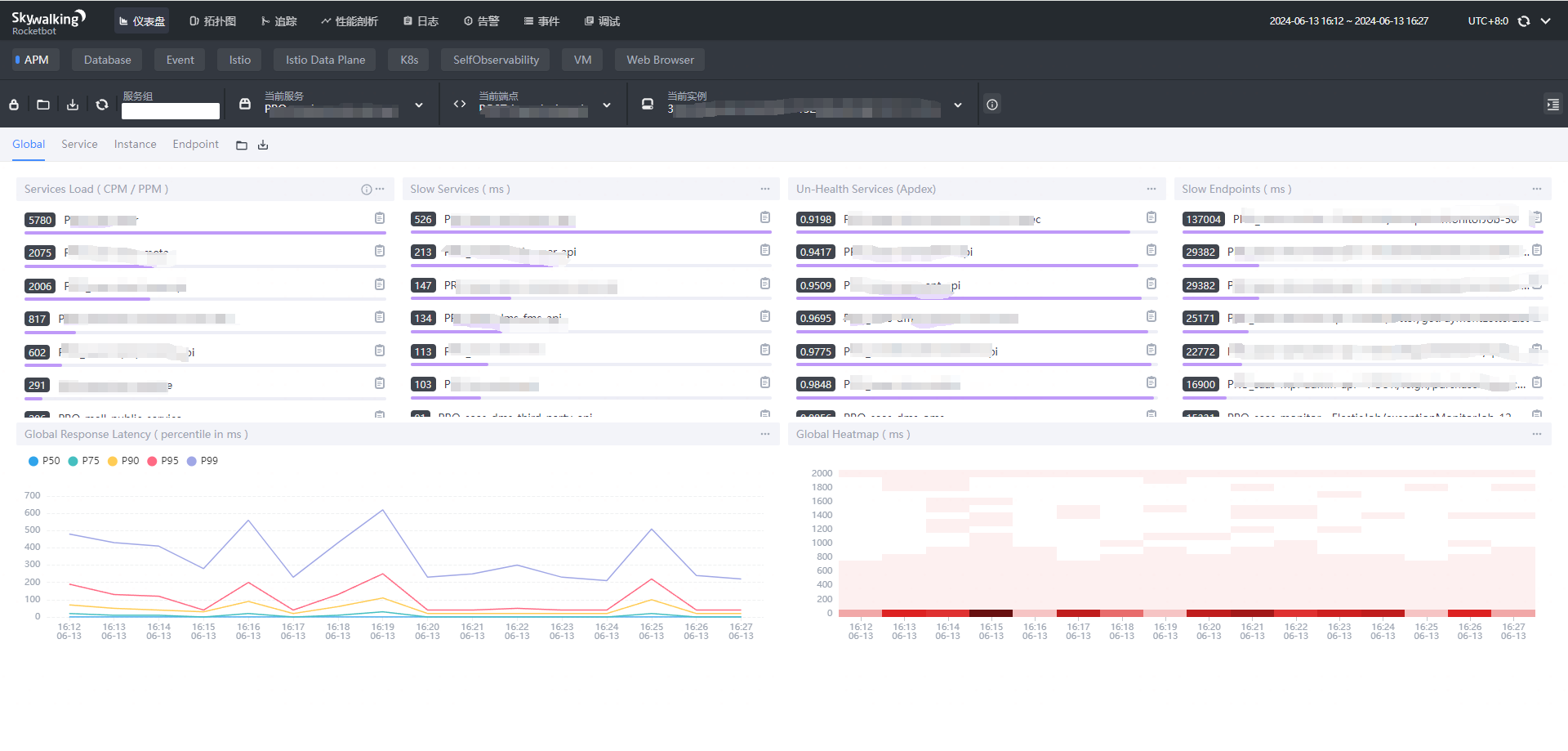
Task: Click the 137004 ms slow endpoint value
Action: tap(1204, 219)
